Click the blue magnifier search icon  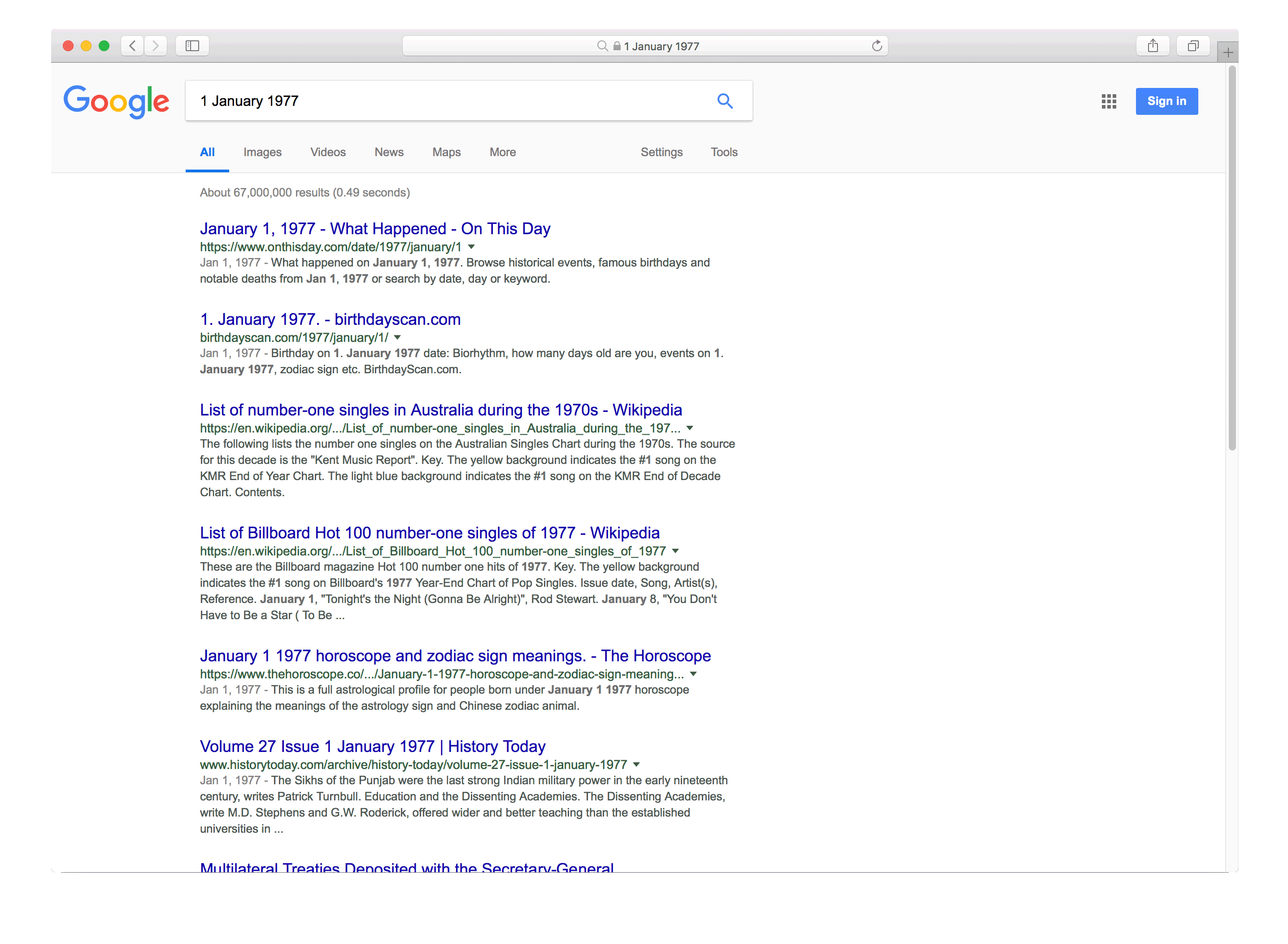(725, 101)
